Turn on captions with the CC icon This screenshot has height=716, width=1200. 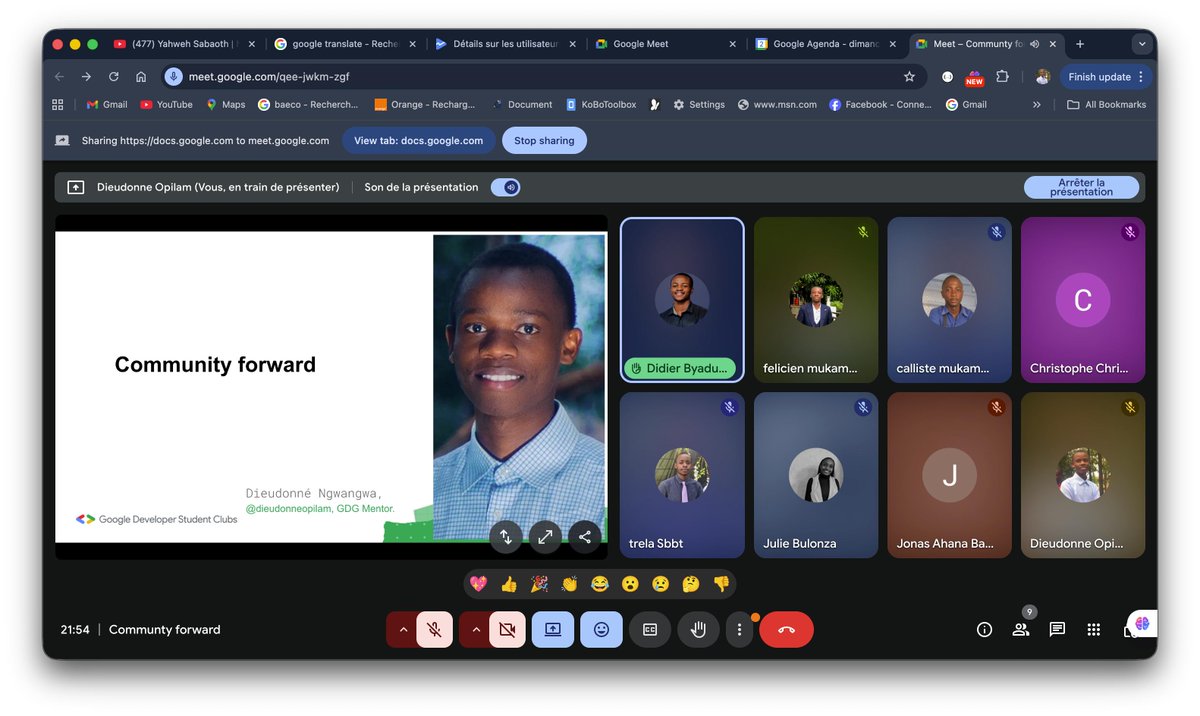pos(649,629)
